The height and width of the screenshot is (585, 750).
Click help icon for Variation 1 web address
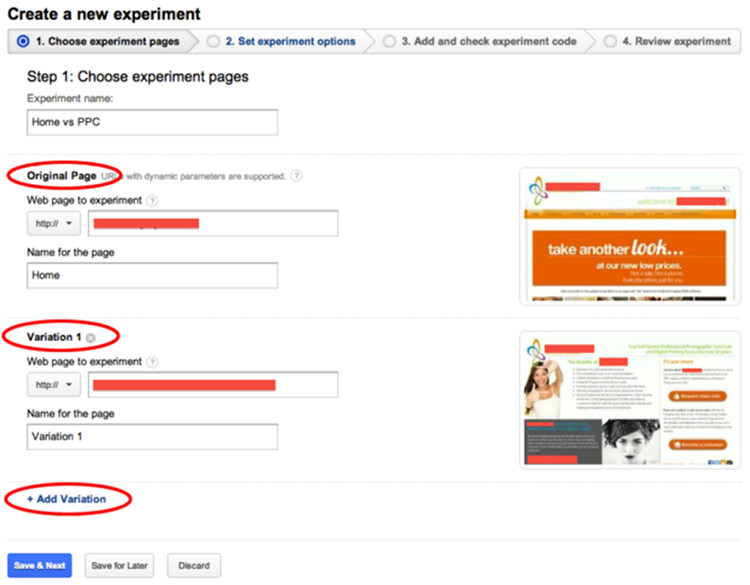tap(152, 362)
